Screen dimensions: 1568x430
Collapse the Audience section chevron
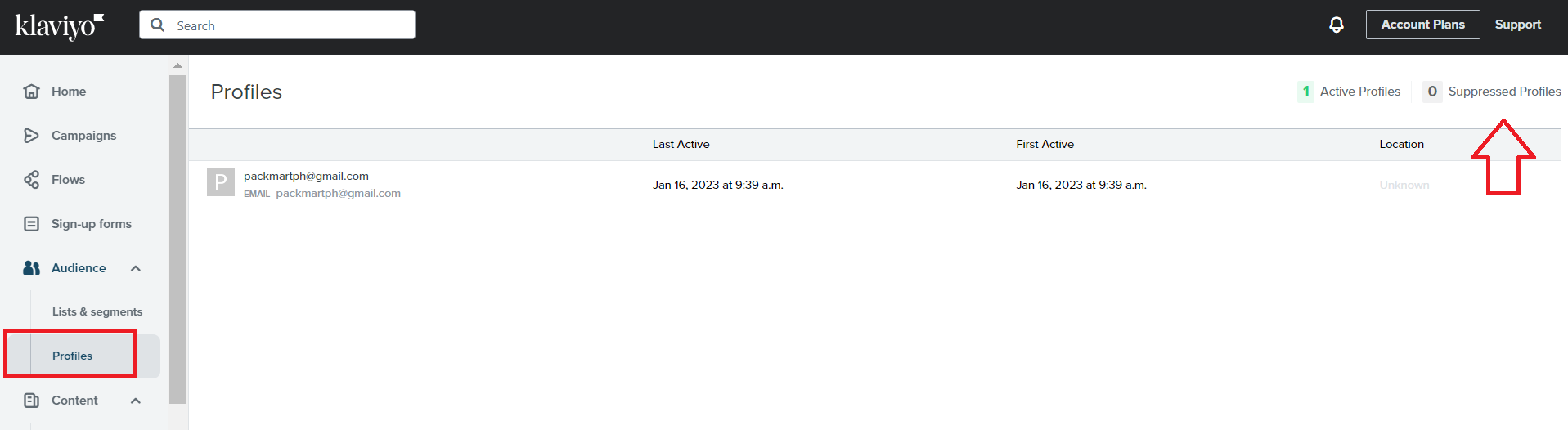coord(136,268)
